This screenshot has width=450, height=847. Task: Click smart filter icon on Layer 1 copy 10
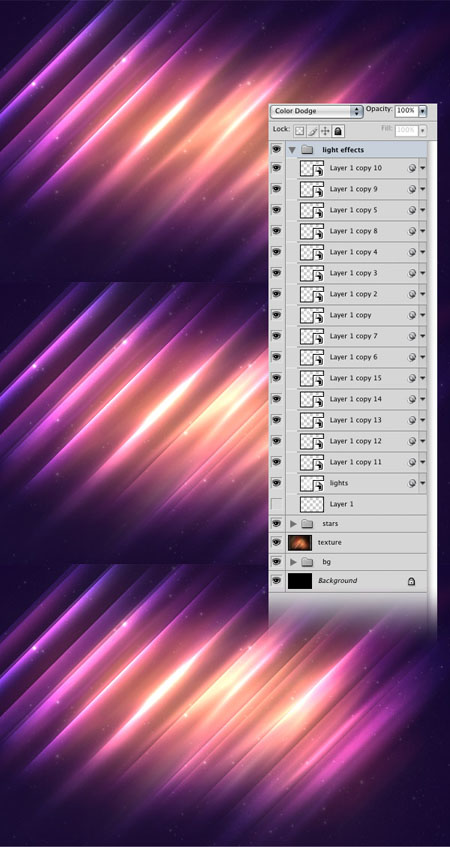pos(412,169)
